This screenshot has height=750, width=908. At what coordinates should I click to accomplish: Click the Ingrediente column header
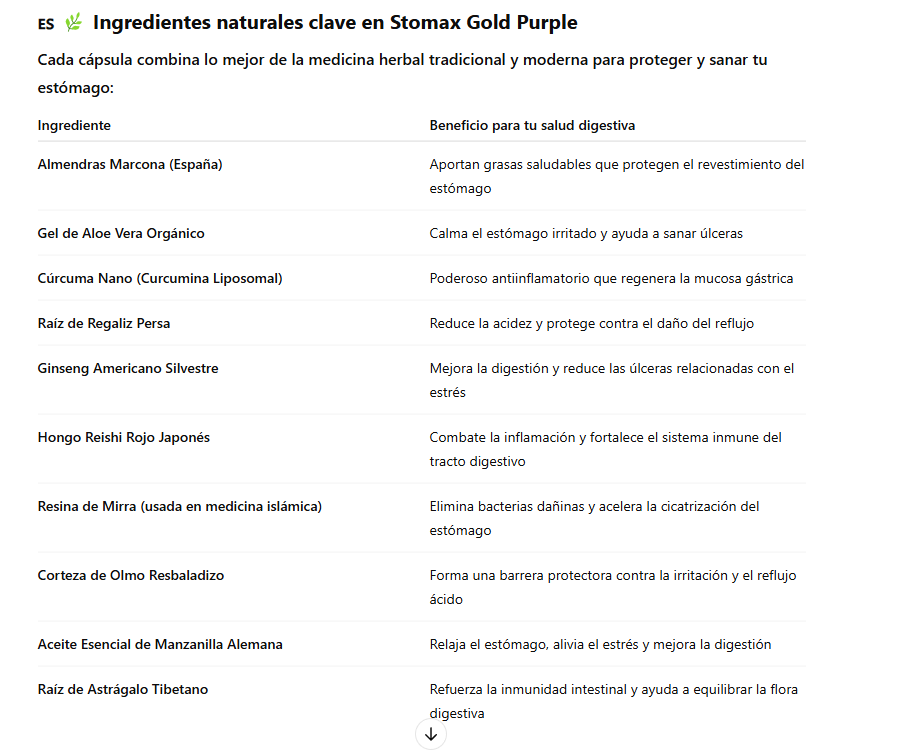pos(74,125)
